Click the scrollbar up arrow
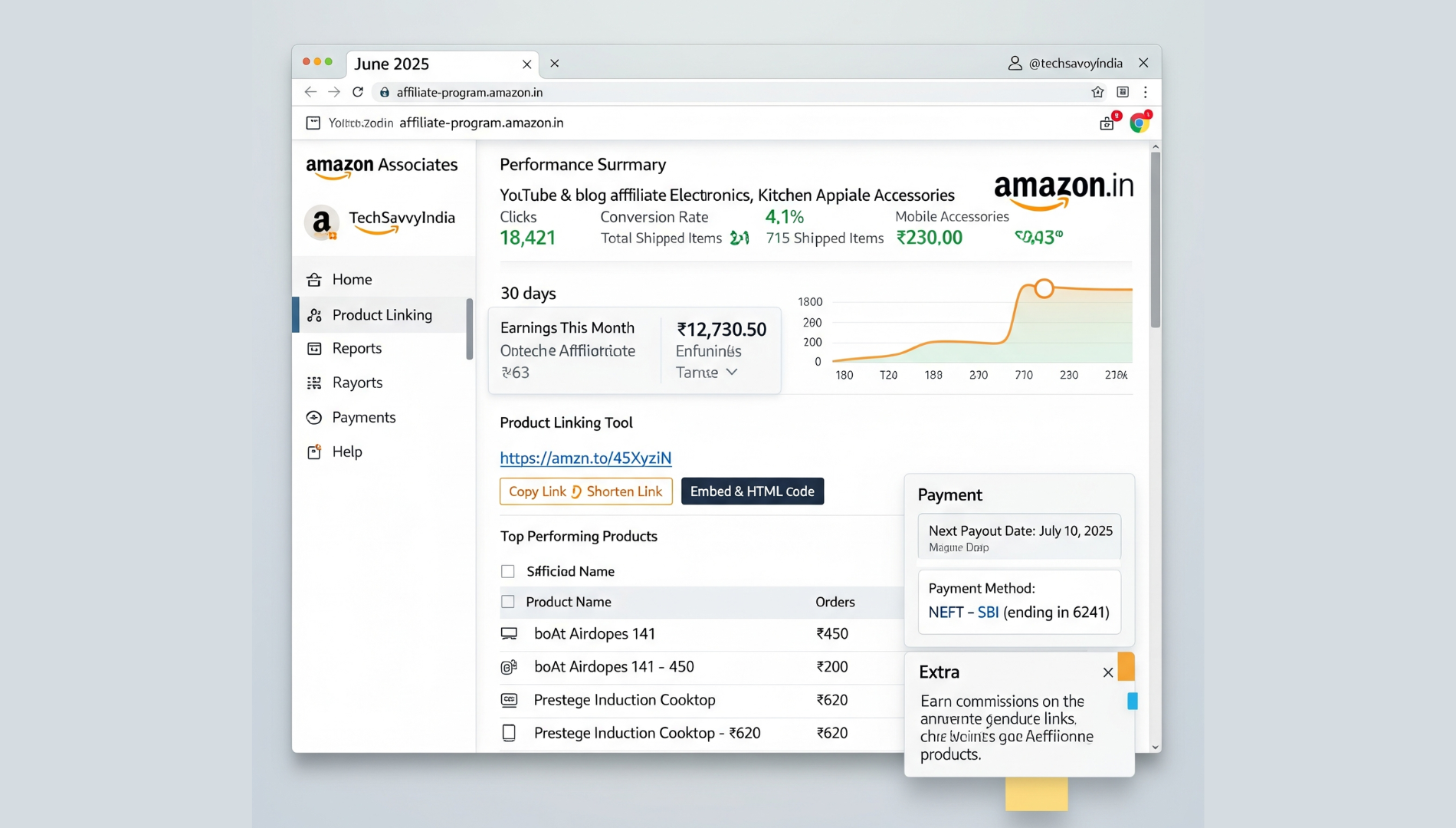 coord(1156,146)
